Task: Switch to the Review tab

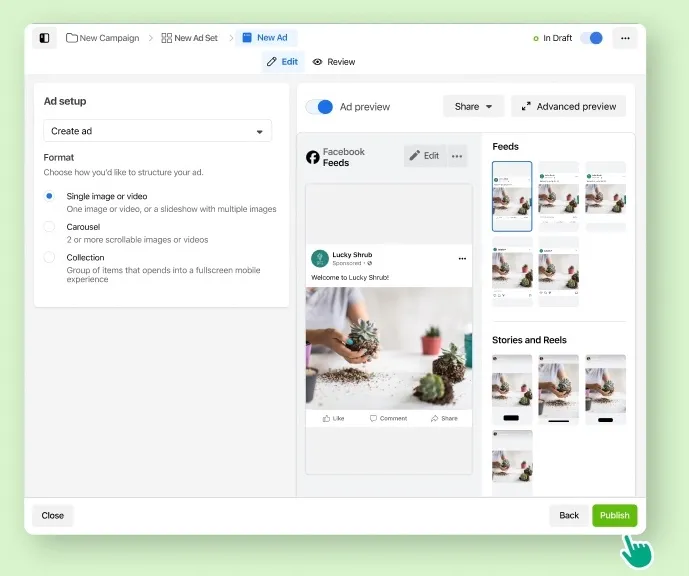Action: pyautogui.click(x=334, y=62)
